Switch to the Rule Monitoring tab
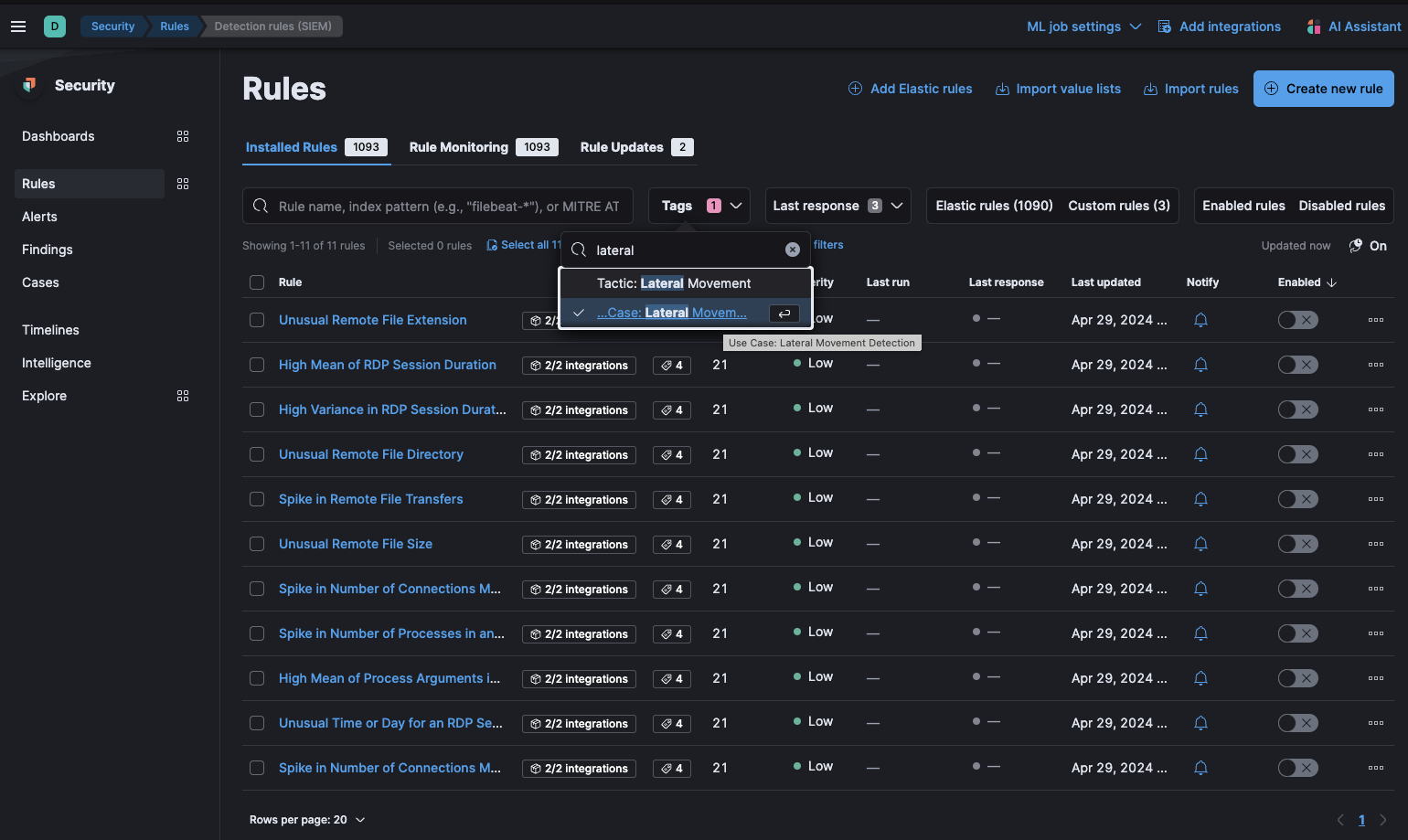Image resolution: width=1408 pixels, height=840 pixels. click(460, 147)
